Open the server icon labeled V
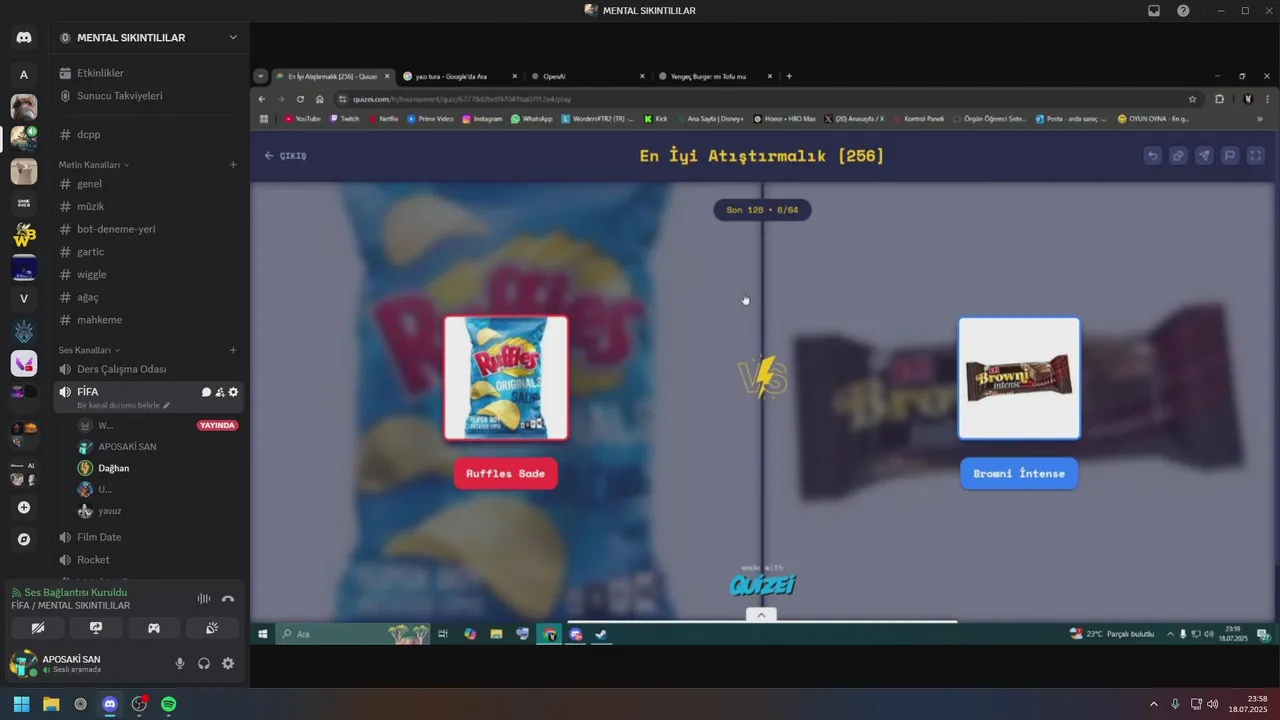The width and height of the screenshot is (1280, 720). (x=24, y=299)
